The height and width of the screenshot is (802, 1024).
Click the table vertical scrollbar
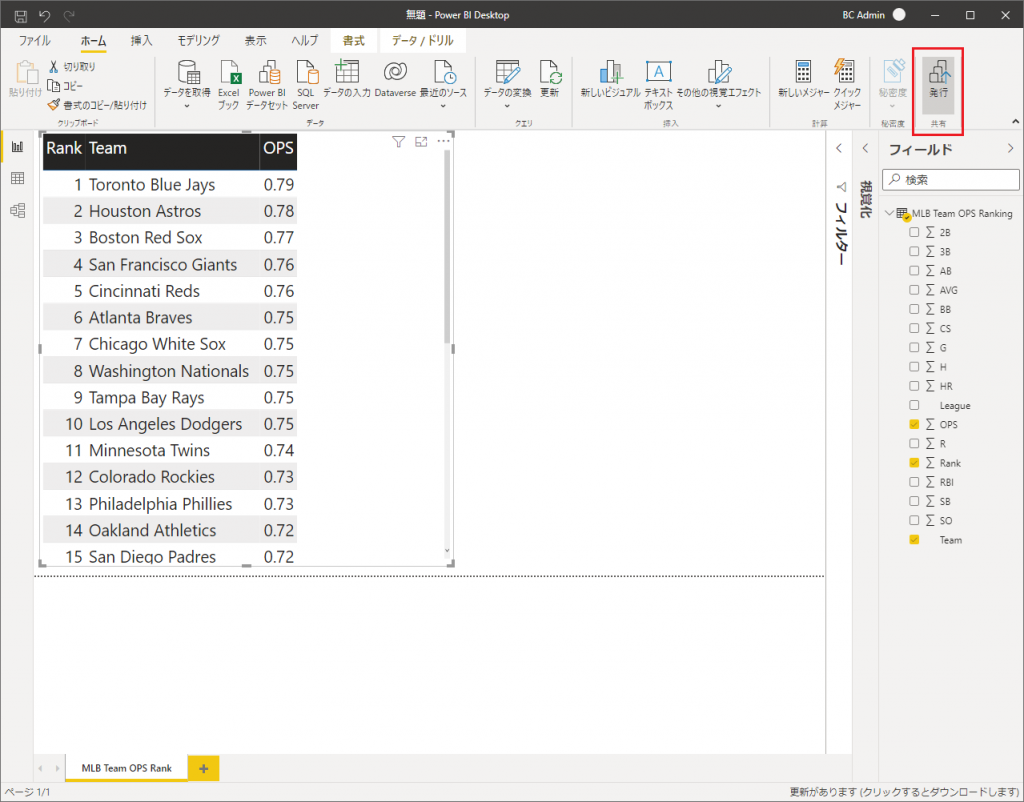coord(447,247)
